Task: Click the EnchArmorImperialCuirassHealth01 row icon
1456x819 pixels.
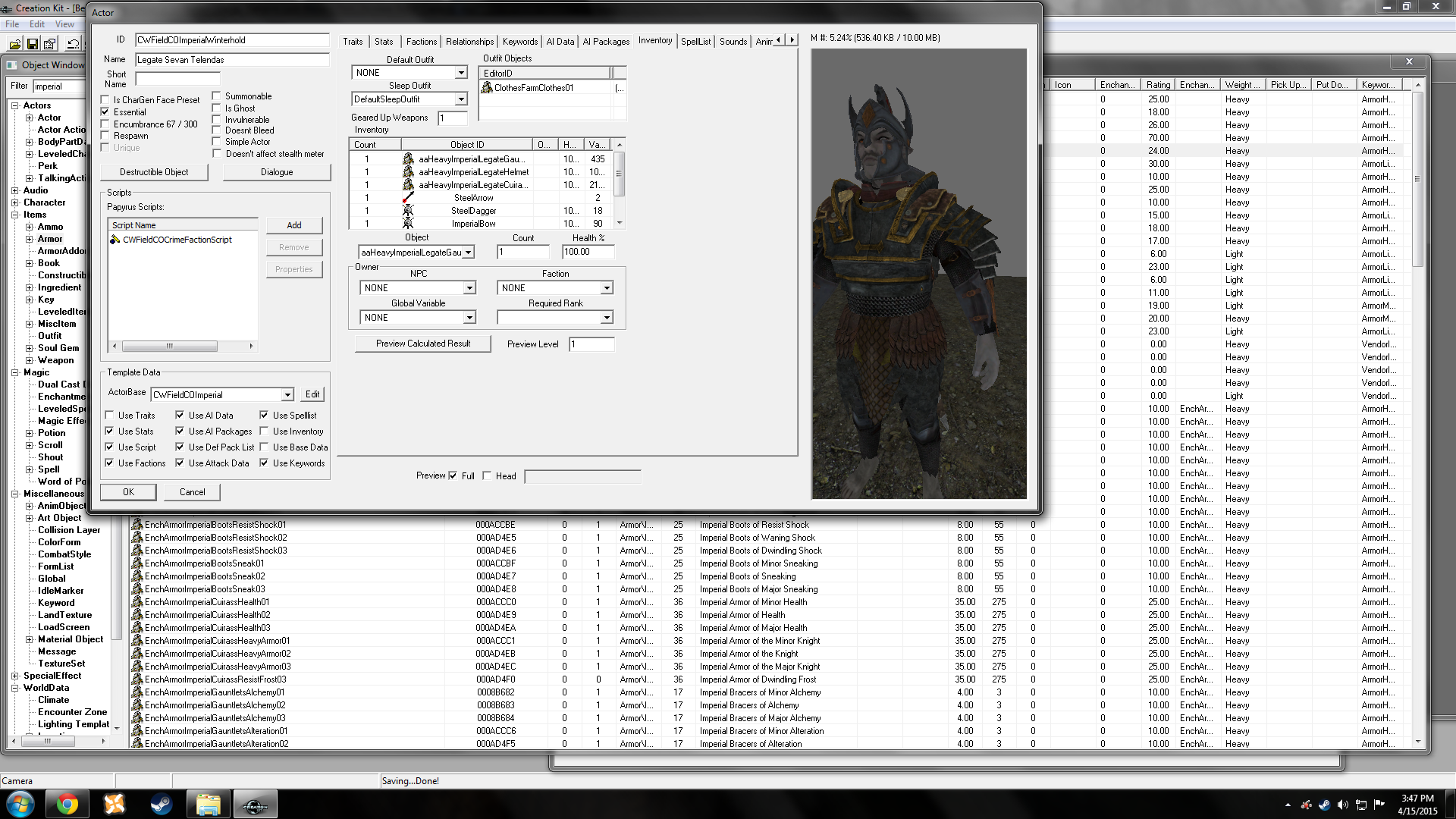Action: pos(137,602)
